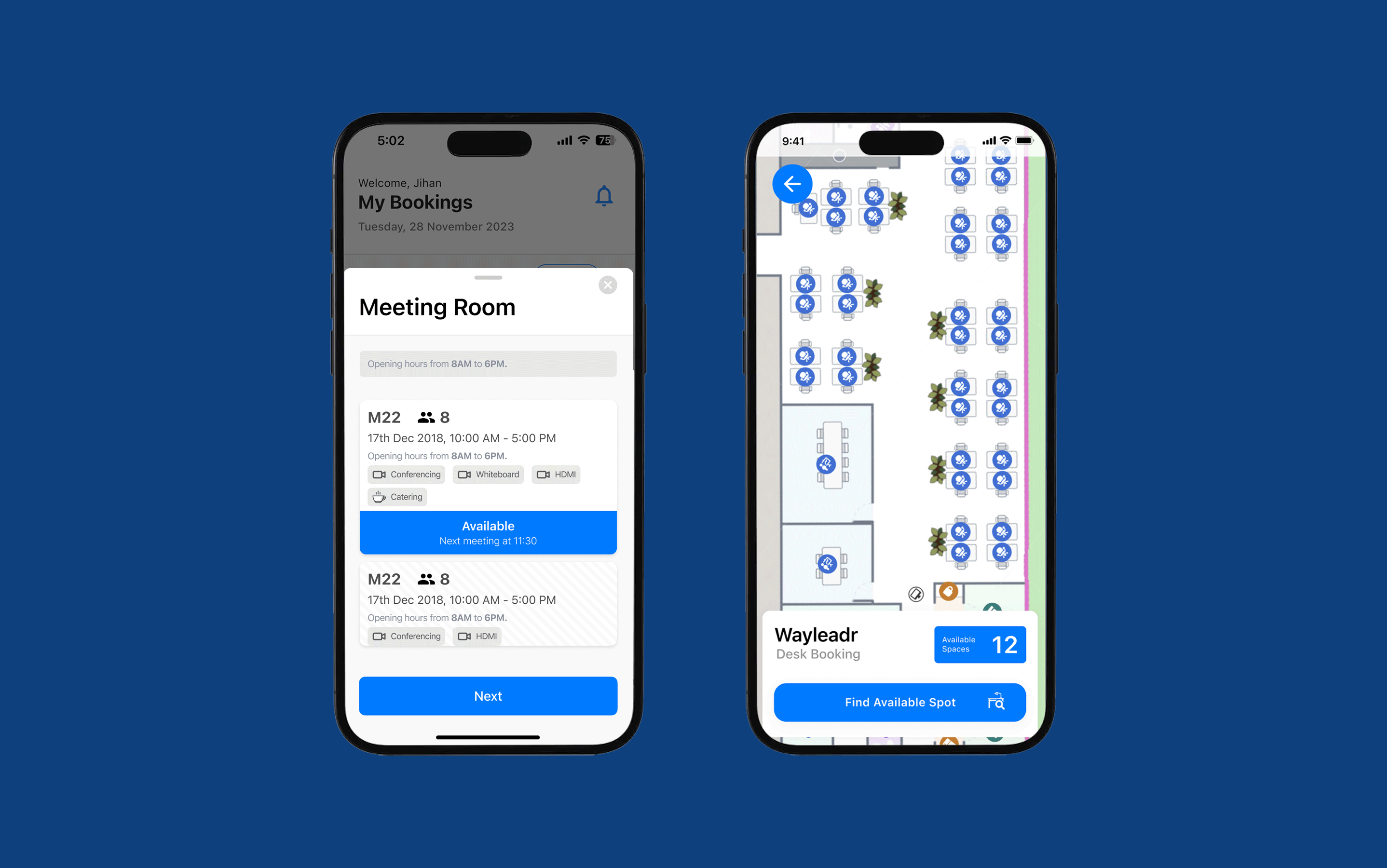Click the Whiteboard amenity icon on M22
Viewport: 1389px width, 868px height.
click(464, 474)
